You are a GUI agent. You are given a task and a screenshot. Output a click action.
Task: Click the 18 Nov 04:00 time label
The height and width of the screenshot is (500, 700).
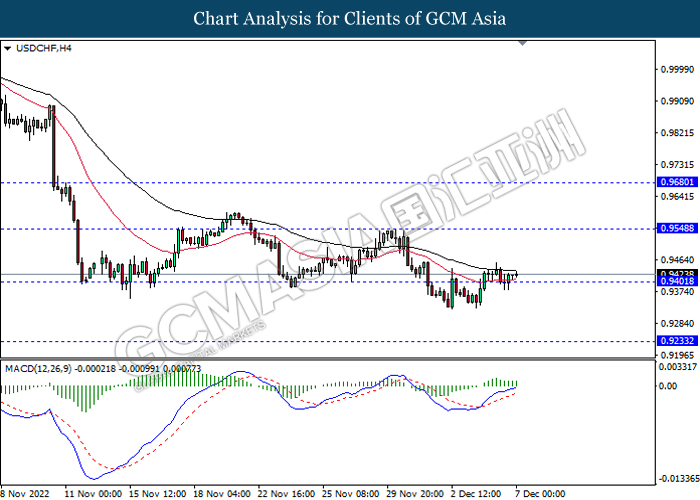click(x=222, y=494)
